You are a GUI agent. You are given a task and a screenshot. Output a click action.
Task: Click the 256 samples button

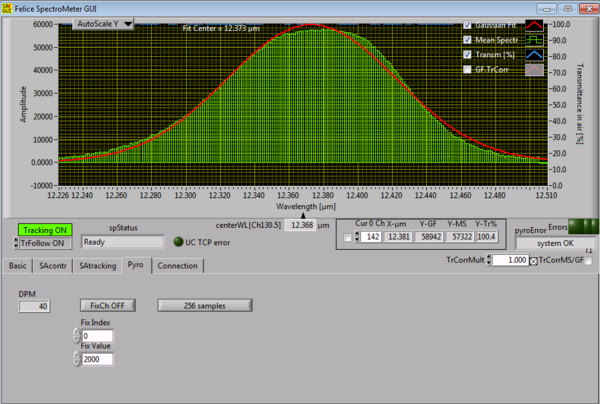click(203, 304)
